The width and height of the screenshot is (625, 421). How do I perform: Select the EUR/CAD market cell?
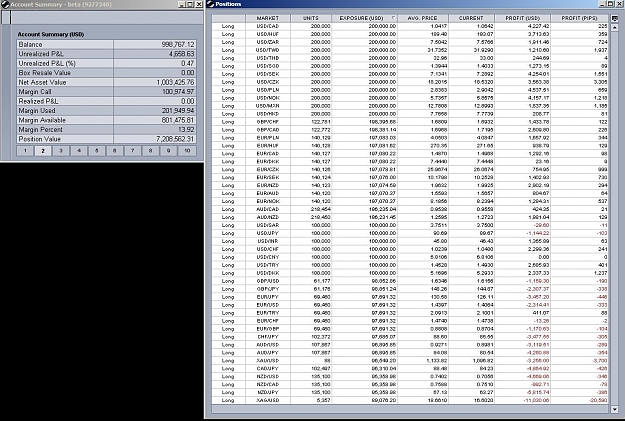pyautogui.click(x=268, y=154)
